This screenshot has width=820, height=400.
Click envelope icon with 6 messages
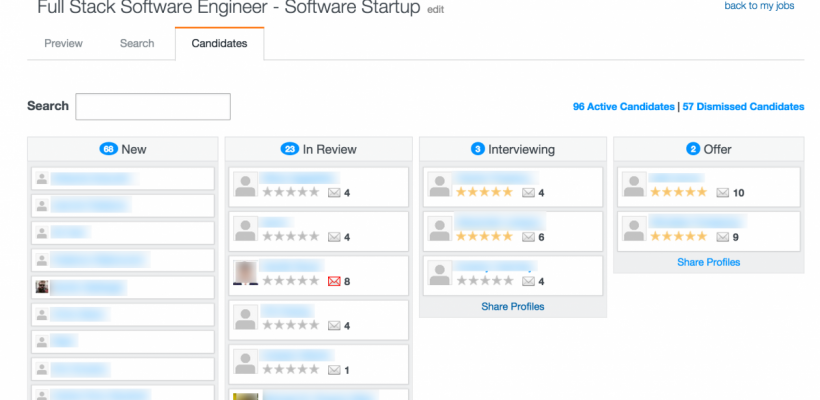[x=528, y=237]
